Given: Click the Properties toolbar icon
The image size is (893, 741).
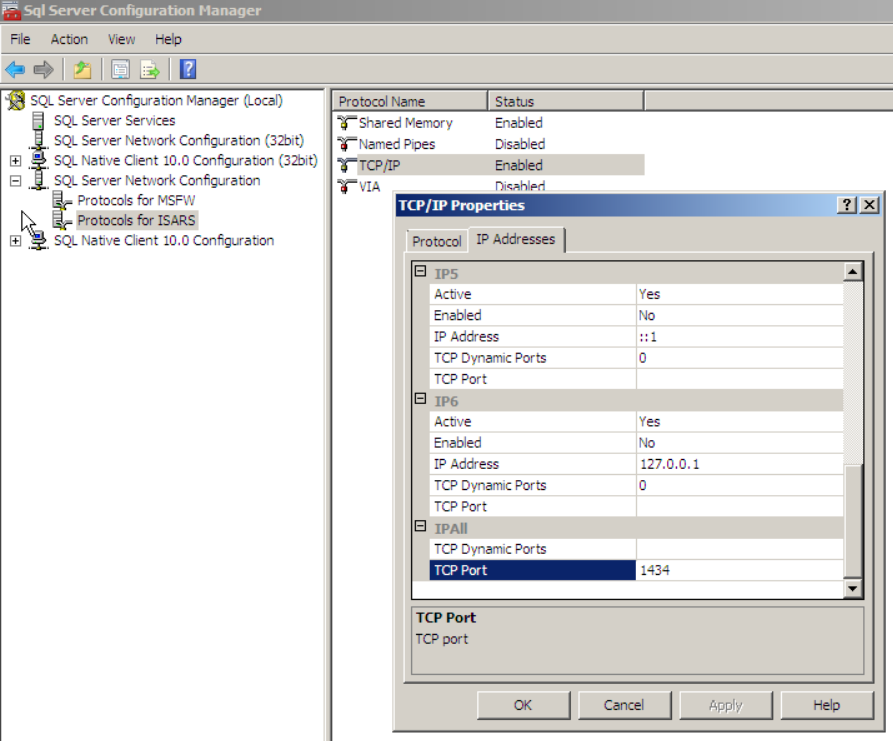Looking at the screenshot, I should tap(121, 69).
